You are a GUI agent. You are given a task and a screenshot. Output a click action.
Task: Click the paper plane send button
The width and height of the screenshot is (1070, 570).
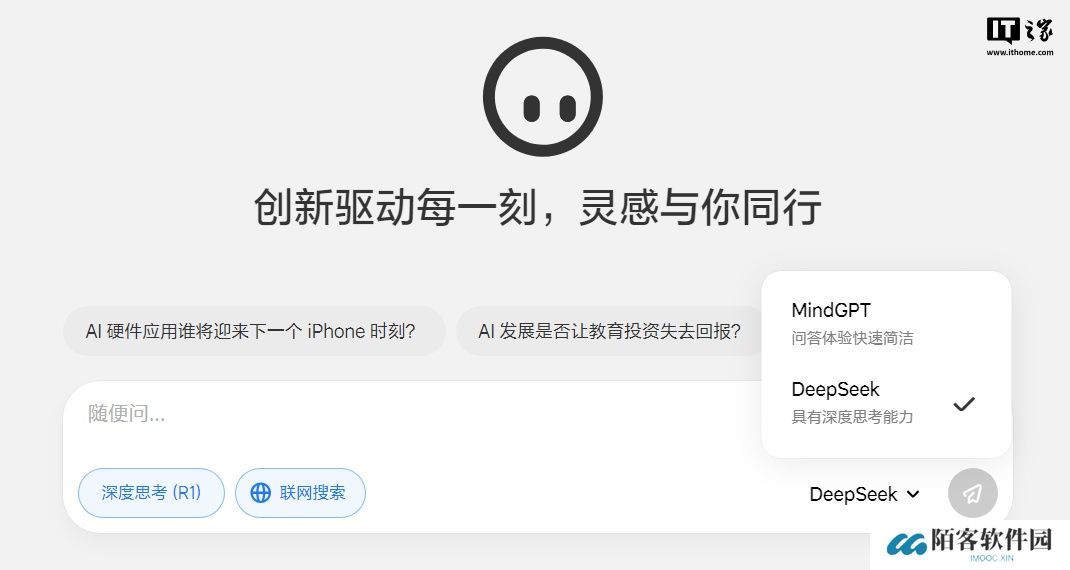point(972,493)
